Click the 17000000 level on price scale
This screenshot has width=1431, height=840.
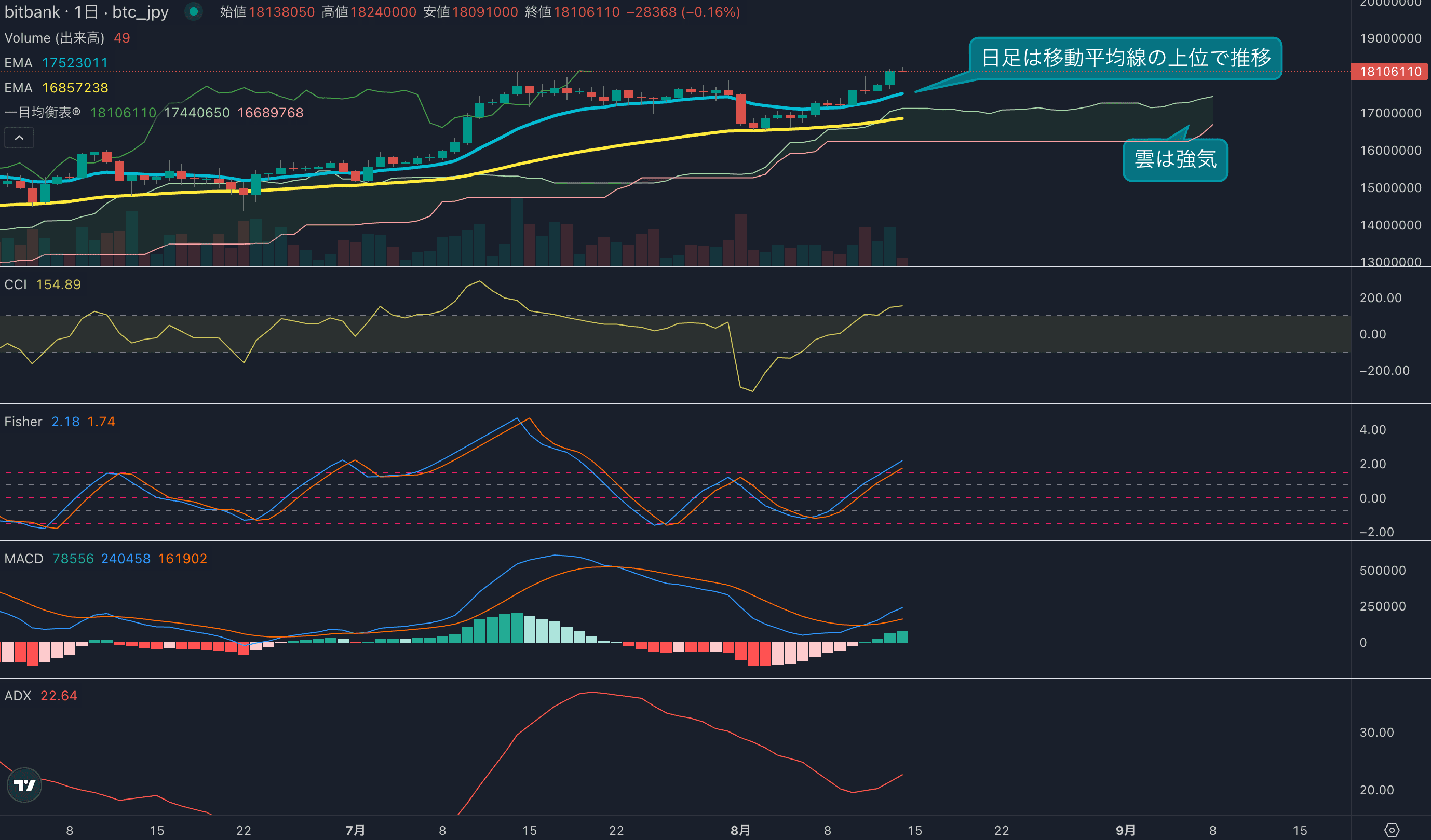(1390, 113)
